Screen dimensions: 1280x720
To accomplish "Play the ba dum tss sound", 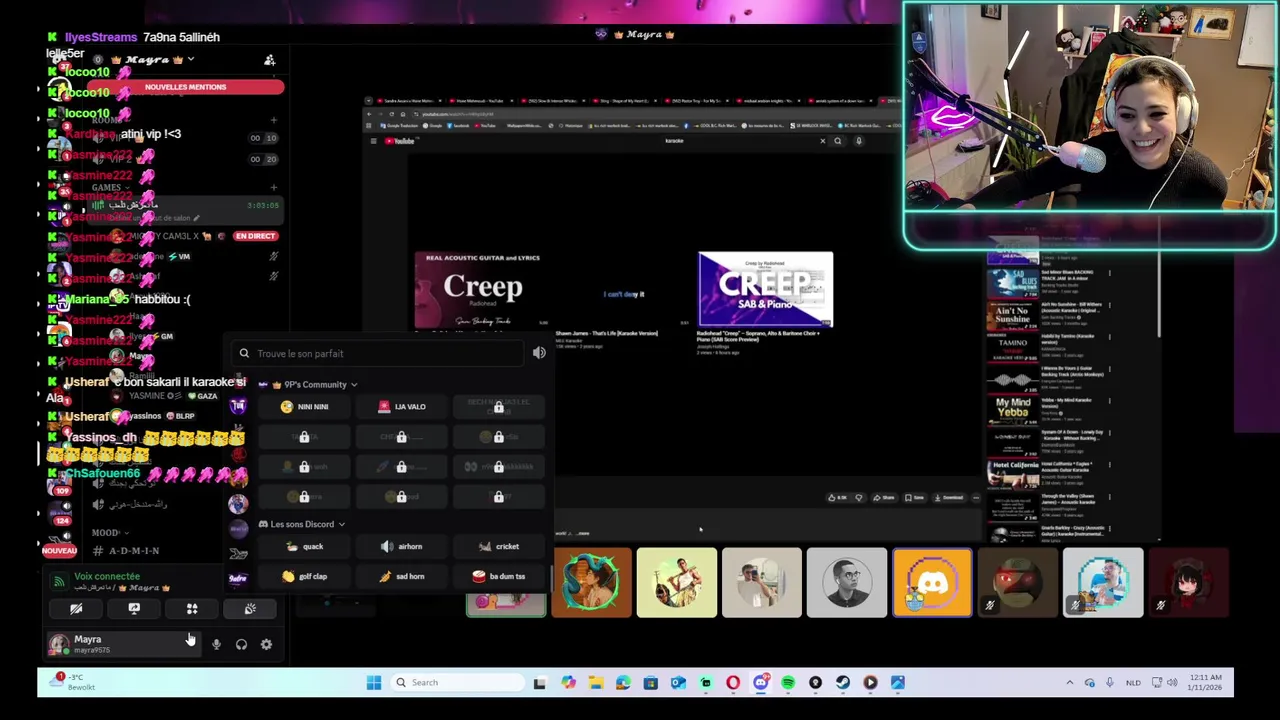I will coord(498,577).
